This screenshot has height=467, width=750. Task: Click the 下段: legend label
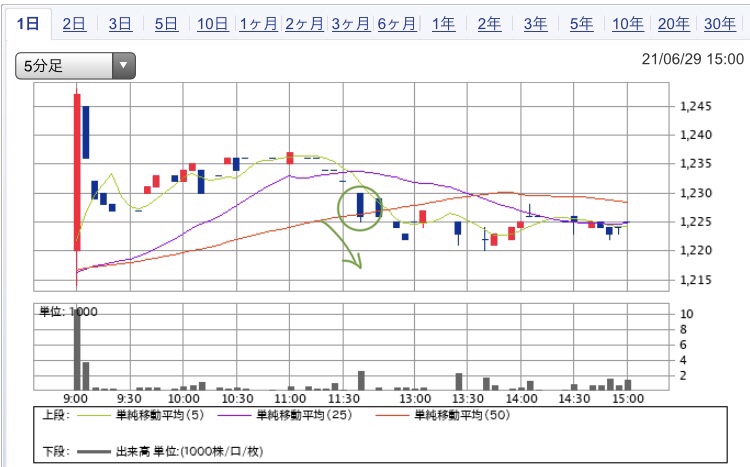click(x=56, y=451)
